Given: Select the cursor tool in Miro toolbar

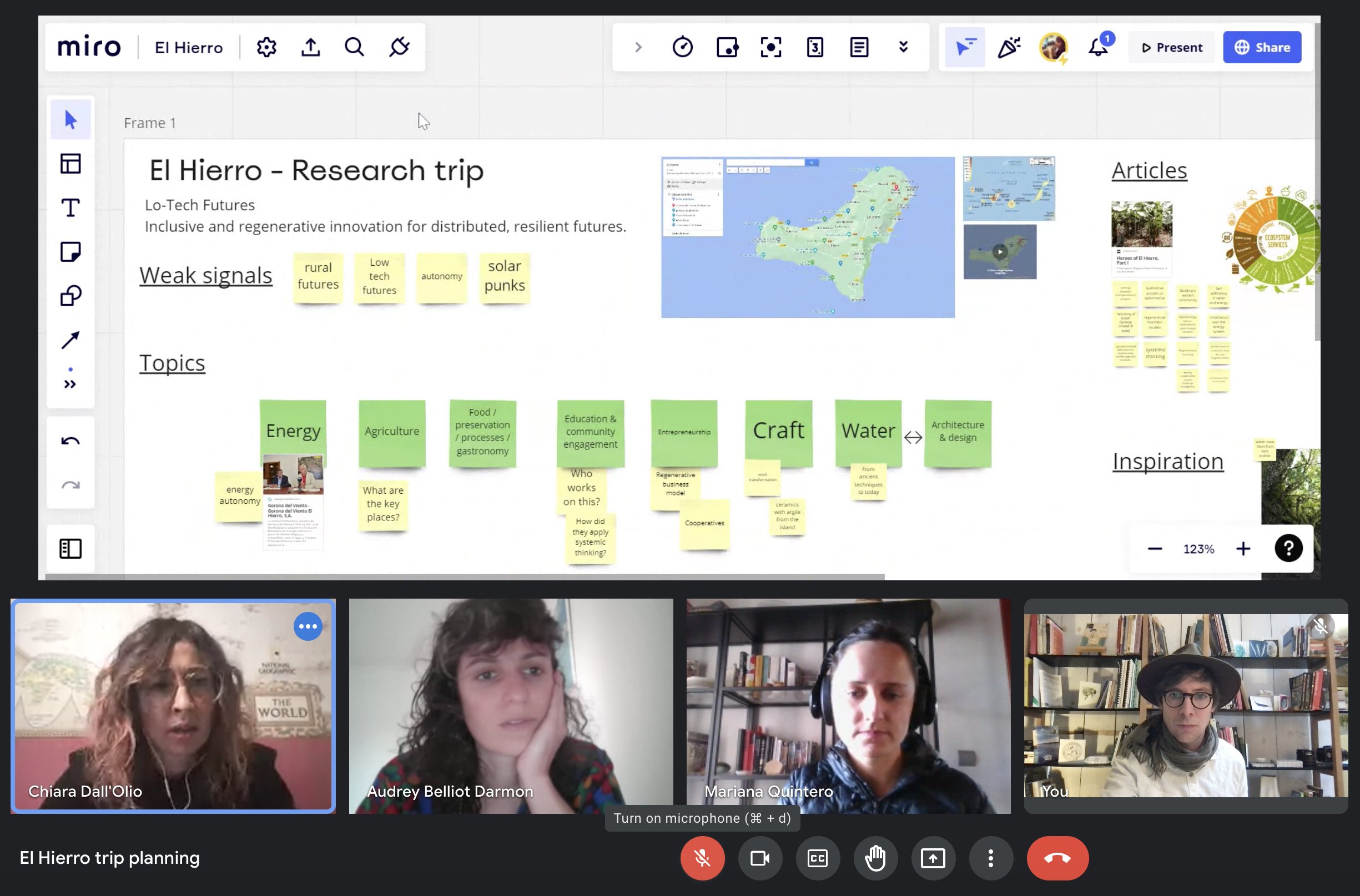Looking at the screenshot, I should pos(70,119).
